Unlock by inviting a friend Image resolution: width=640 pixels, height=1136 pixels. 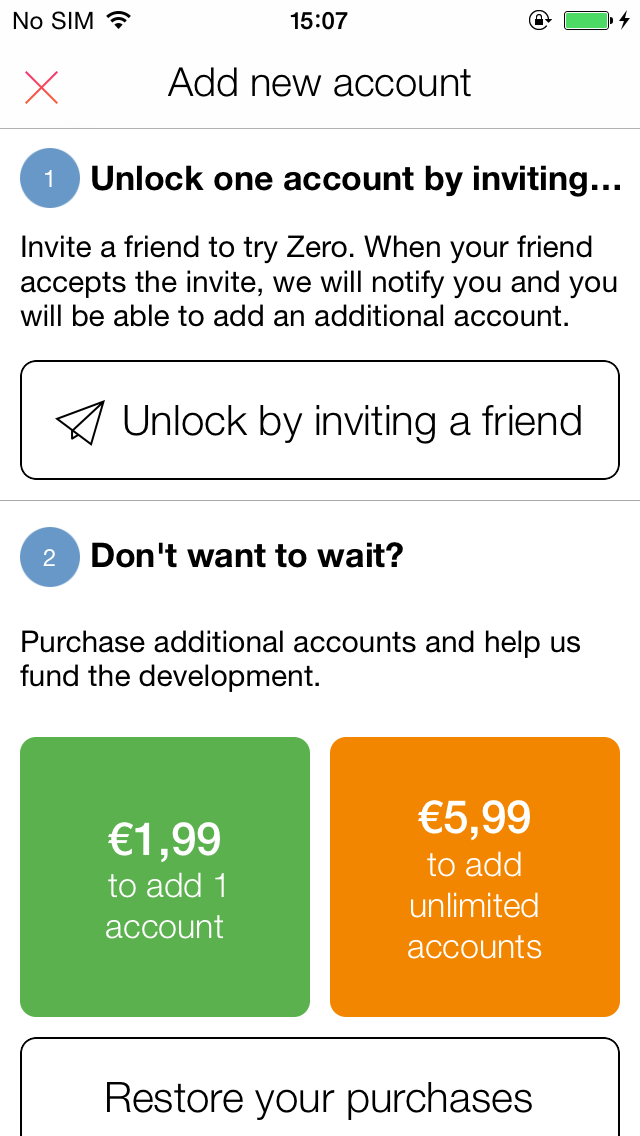[x=320, y=420]
